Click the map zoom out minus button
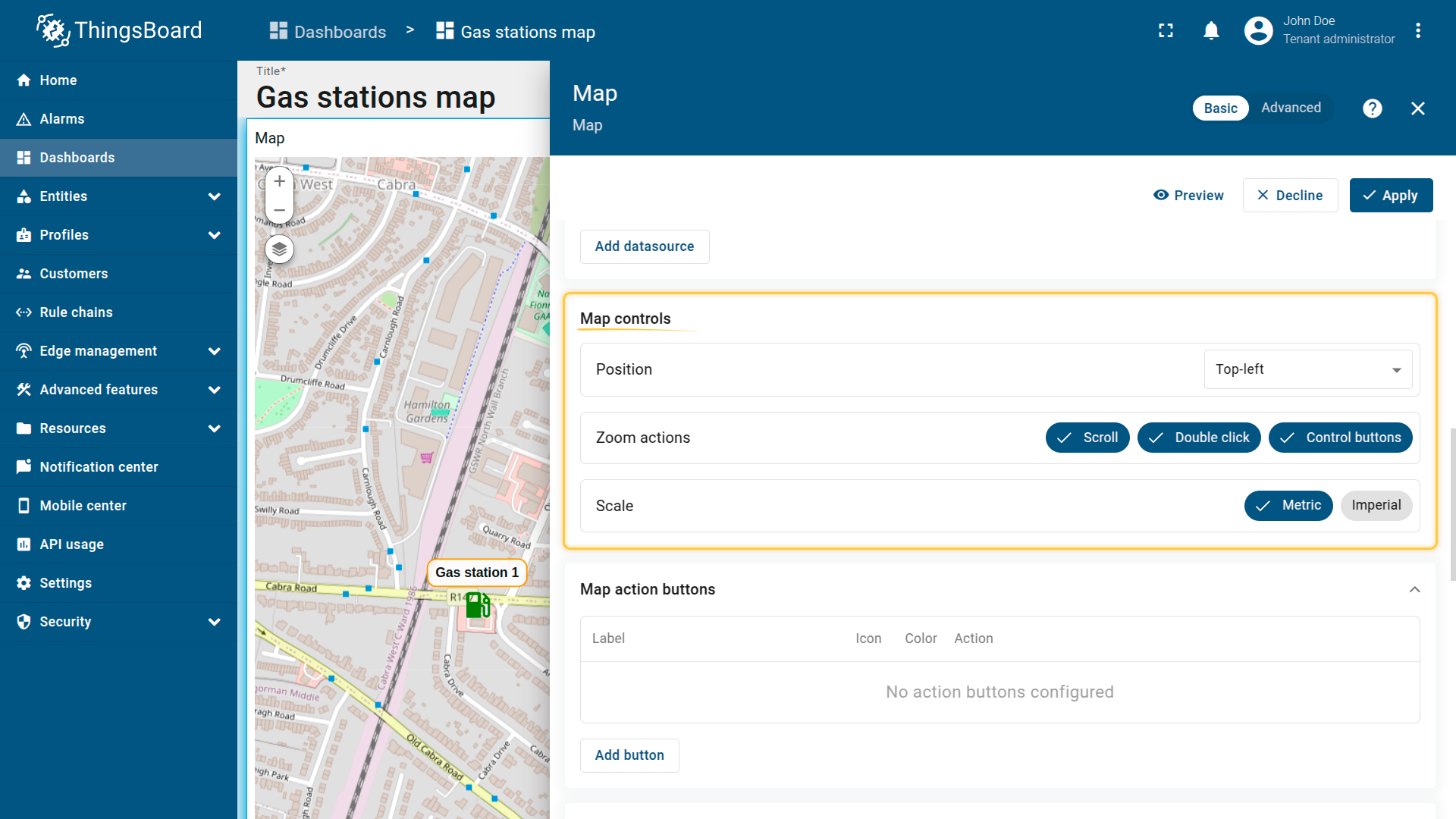 (x=280, y=210)
